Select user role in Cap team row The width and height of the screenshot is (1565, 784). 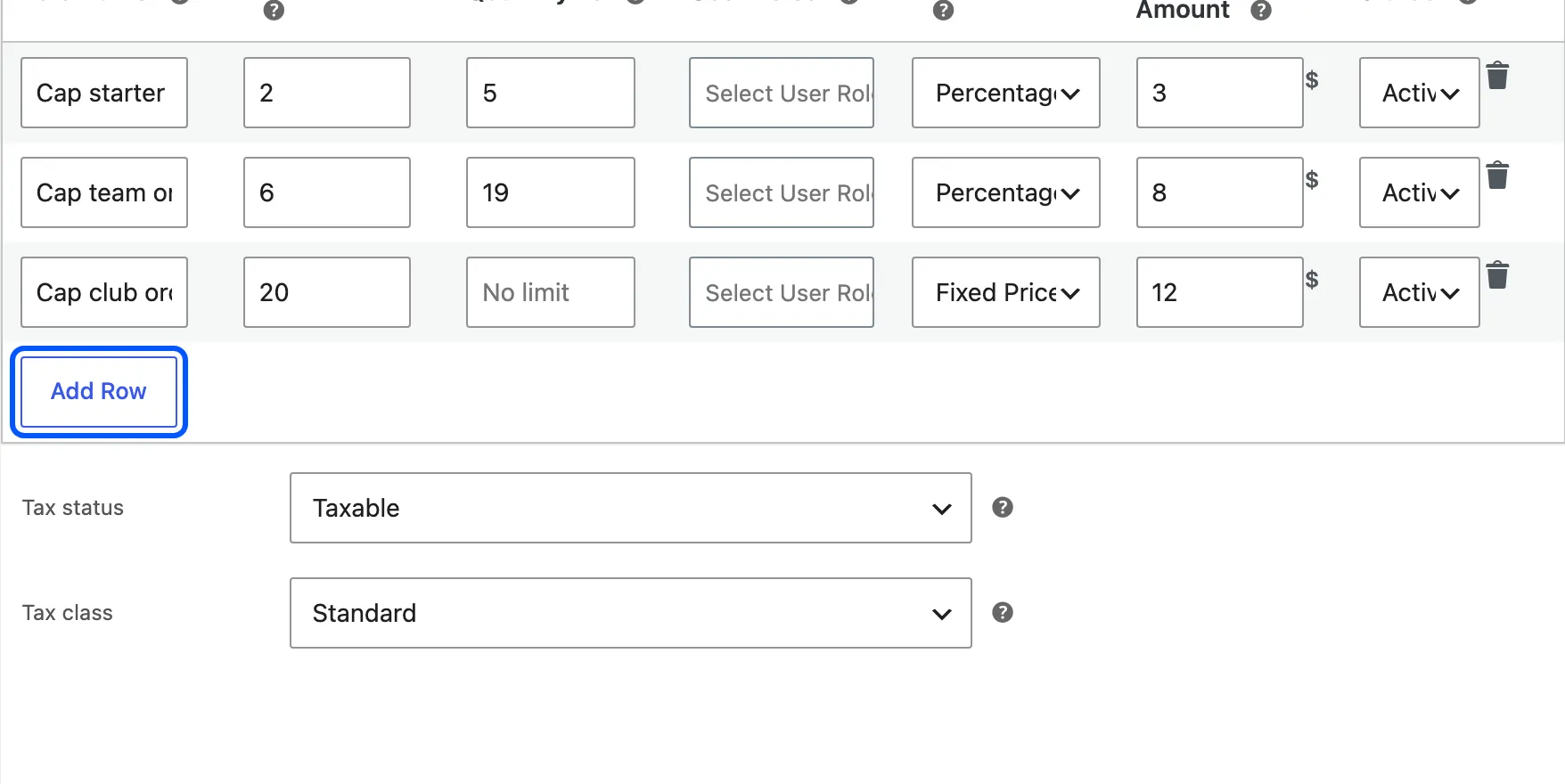pyautogui.click(x=782, y=192)
